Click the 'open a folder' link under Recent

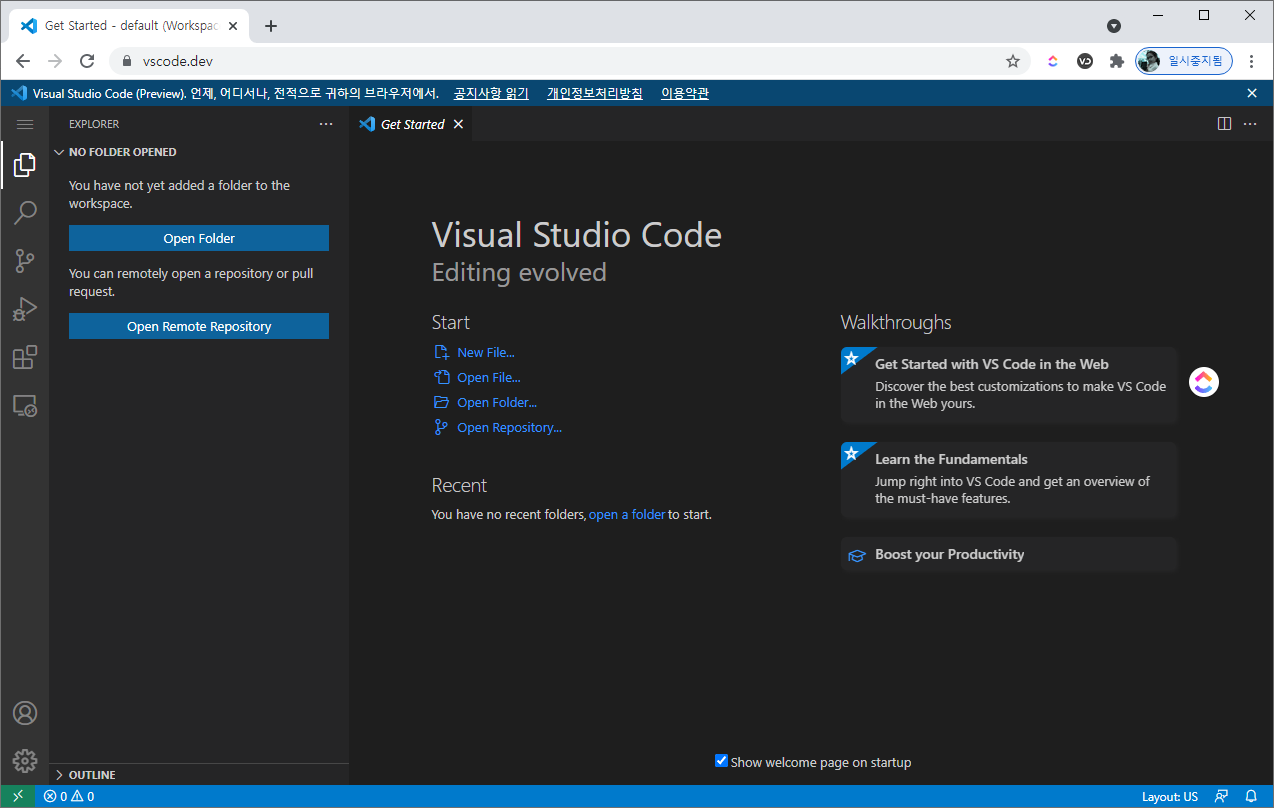coord(627,514)
